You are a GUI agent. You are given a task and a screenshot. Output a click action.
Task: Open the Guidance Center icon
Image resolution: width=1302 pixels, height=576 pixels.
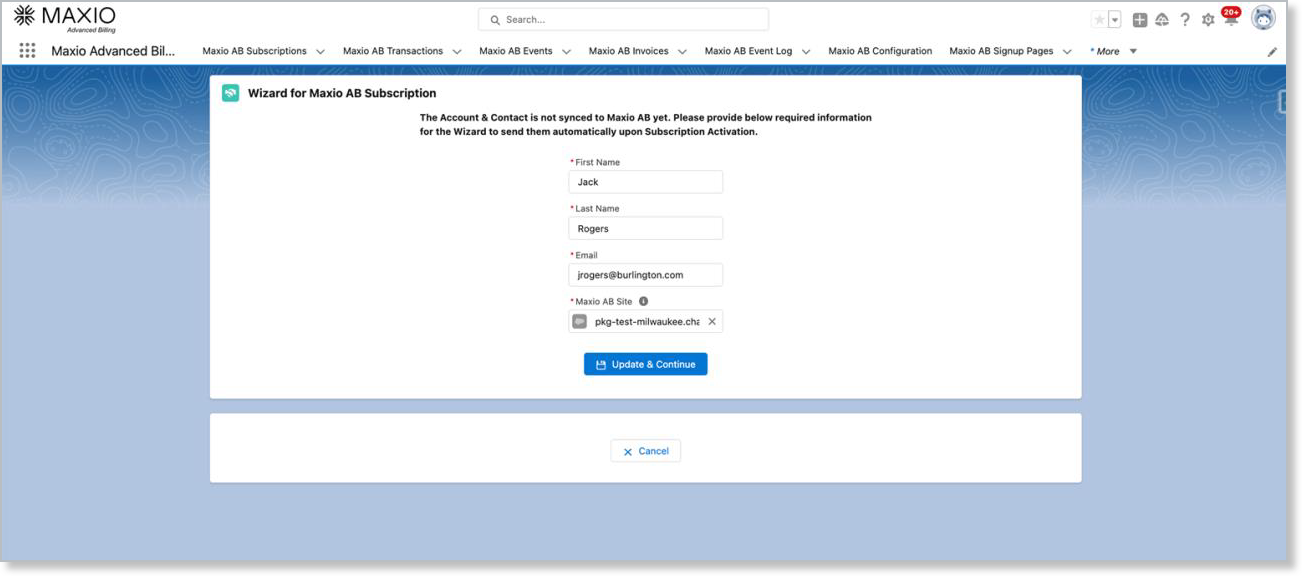tap(1162, 20)
